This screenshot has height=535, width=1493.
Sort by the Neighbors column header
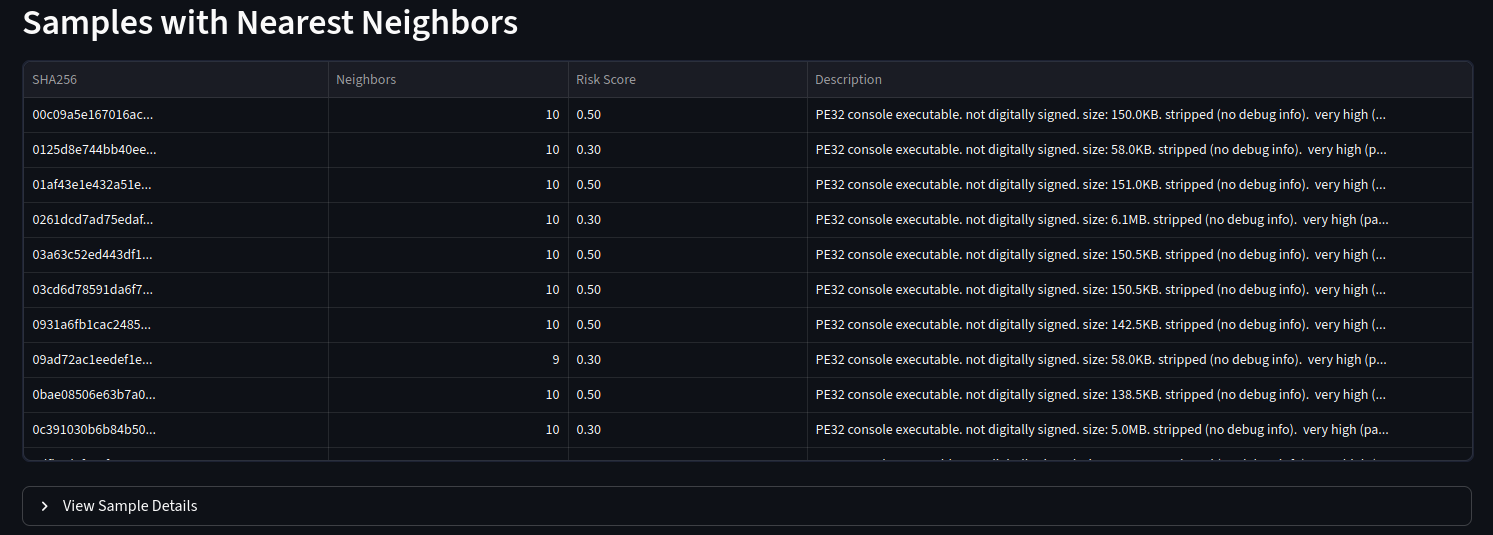(x=366, y=80)
